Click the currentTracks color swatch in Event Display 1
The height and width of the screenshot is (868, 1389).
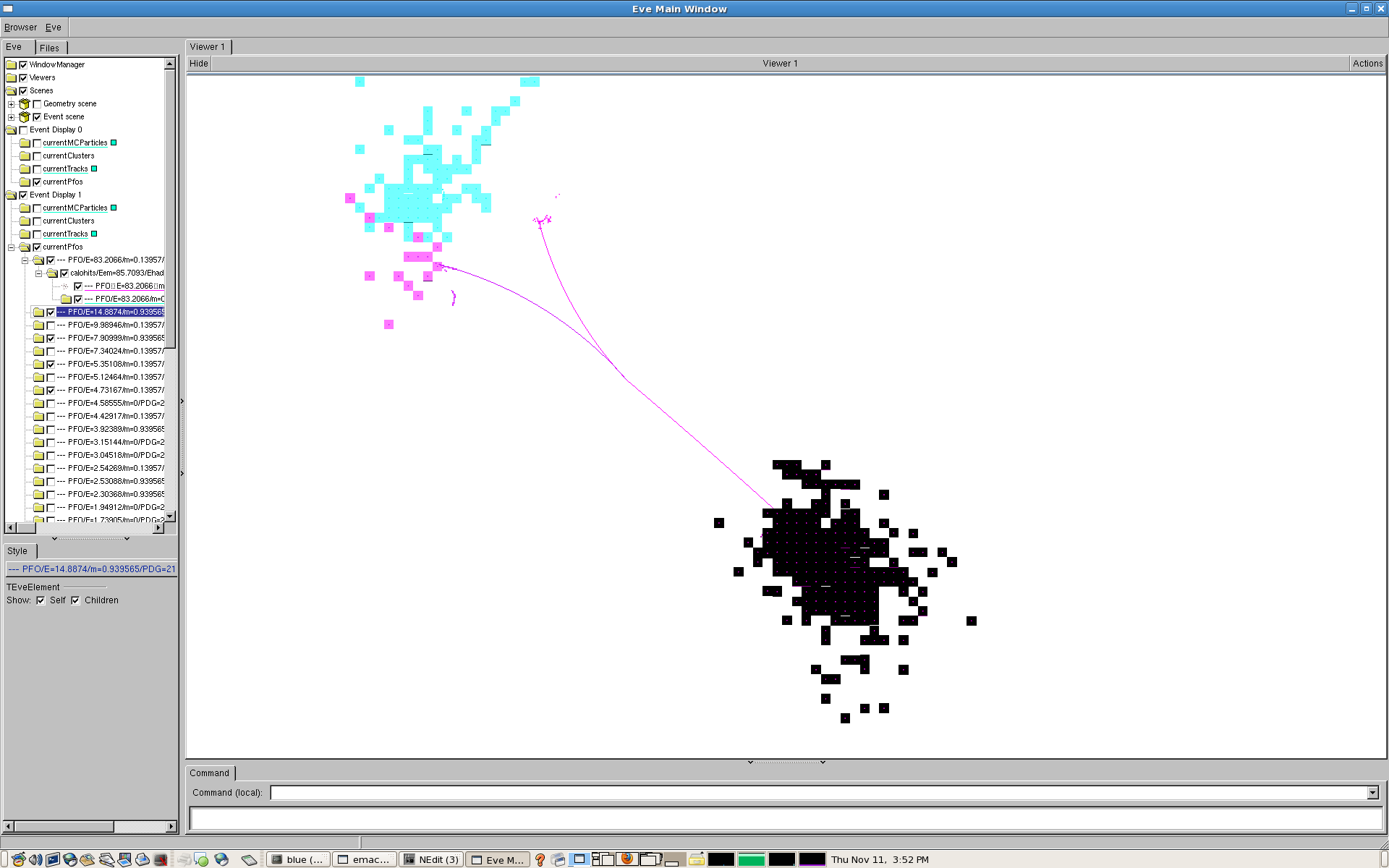coord(94,234)
